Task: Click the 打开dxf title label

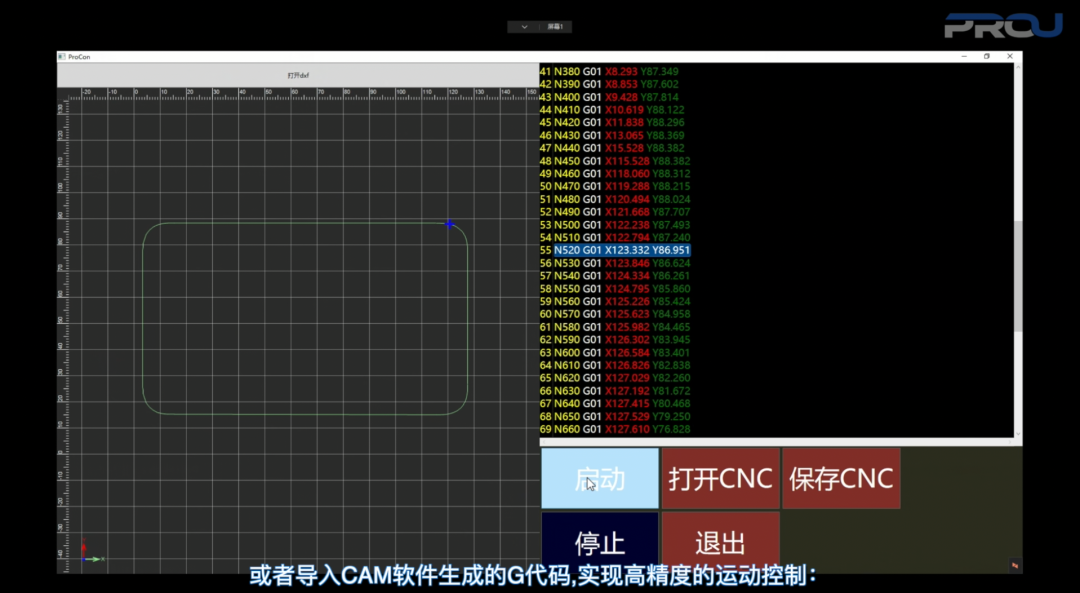Action: [298, 73]
